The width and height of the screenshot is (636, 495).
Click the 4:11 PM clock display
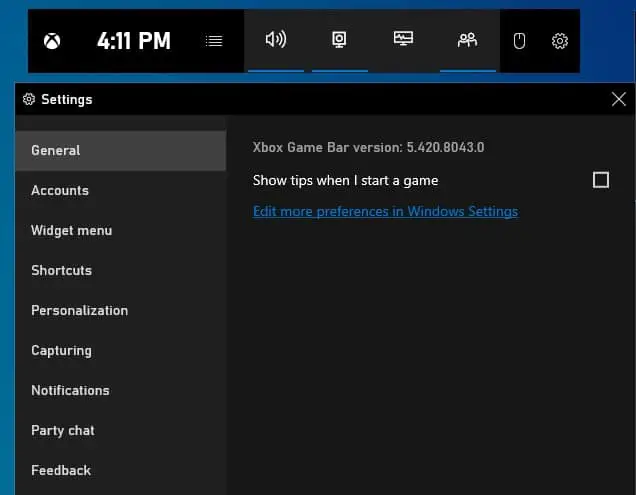[x=134, y=41]
